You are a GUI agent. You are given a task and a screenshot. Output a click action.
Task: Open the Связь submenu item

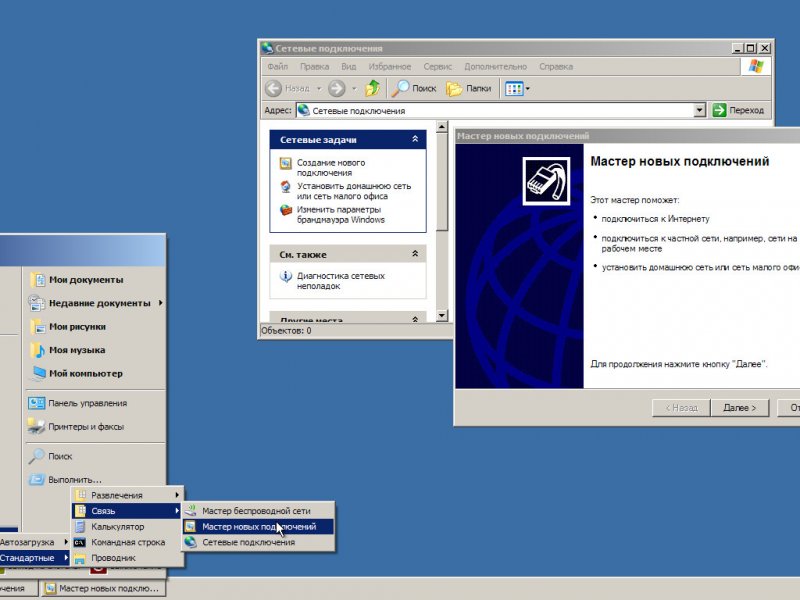(x=128, y=511)
